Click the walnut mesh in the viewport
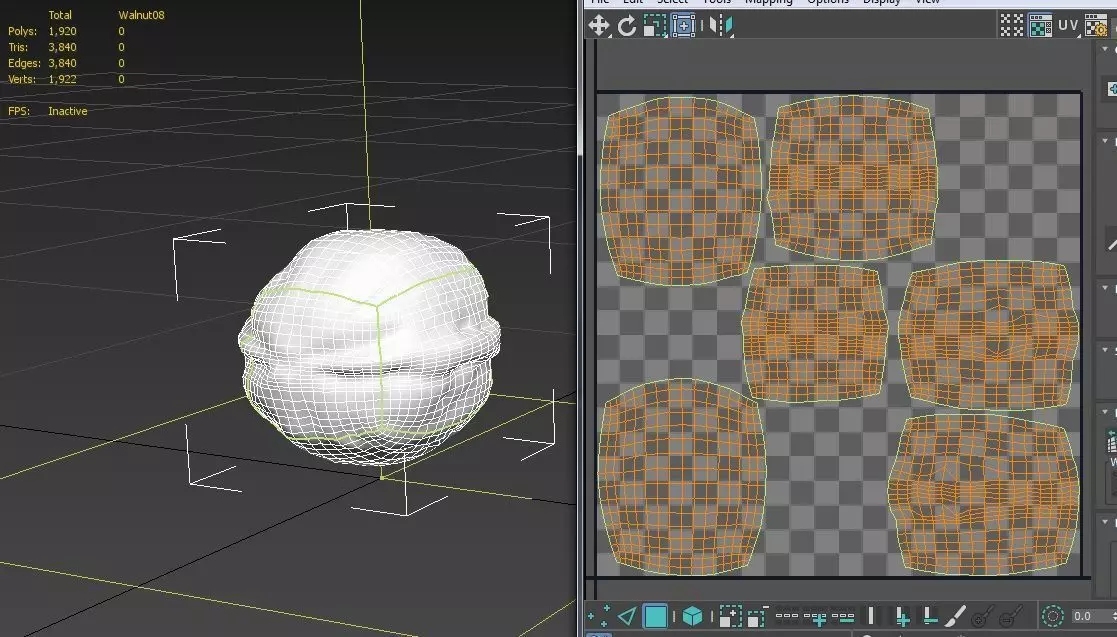This screenshot has height=637, width=1117. 369,348
